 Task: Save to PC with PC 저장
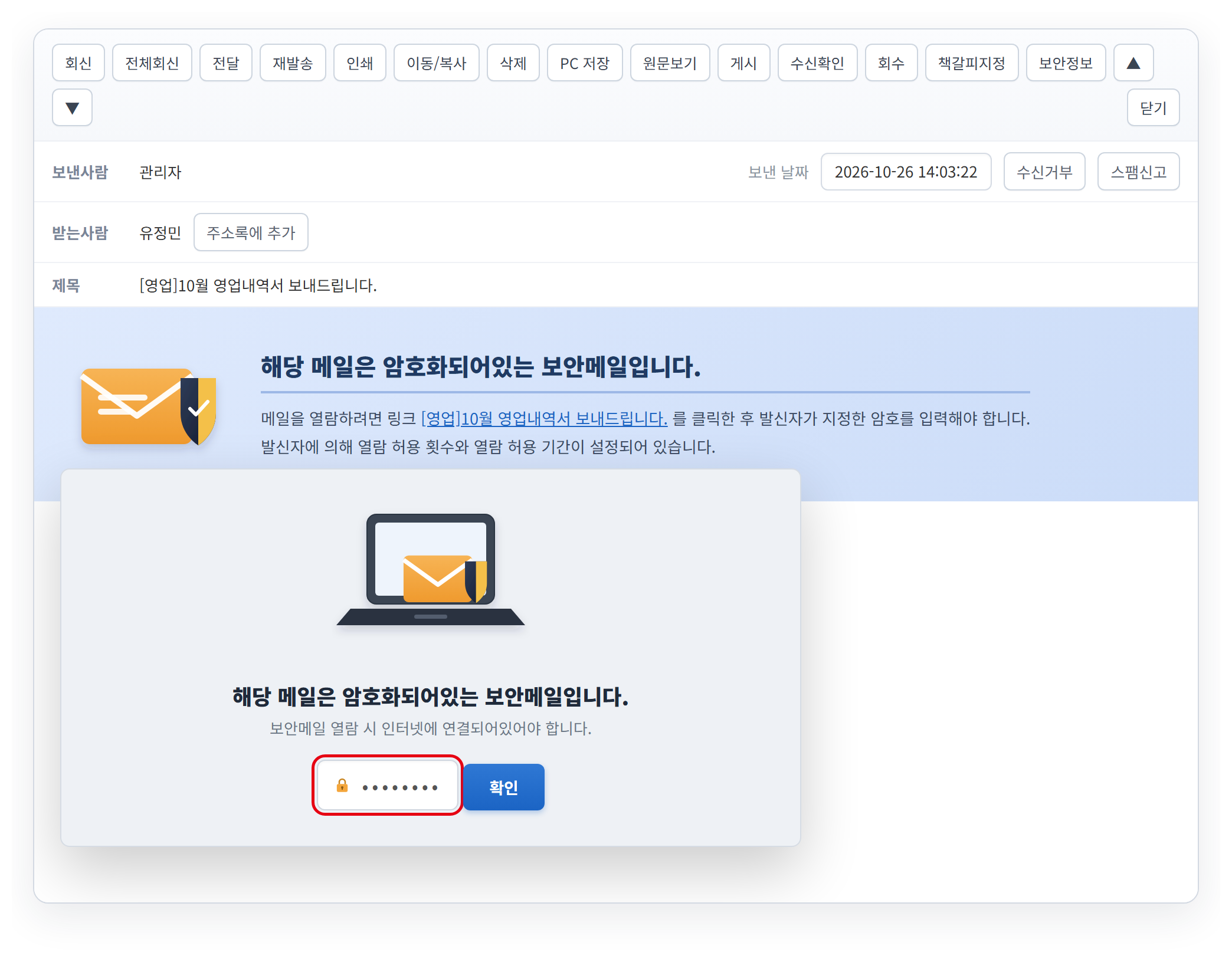click(585, 63)
